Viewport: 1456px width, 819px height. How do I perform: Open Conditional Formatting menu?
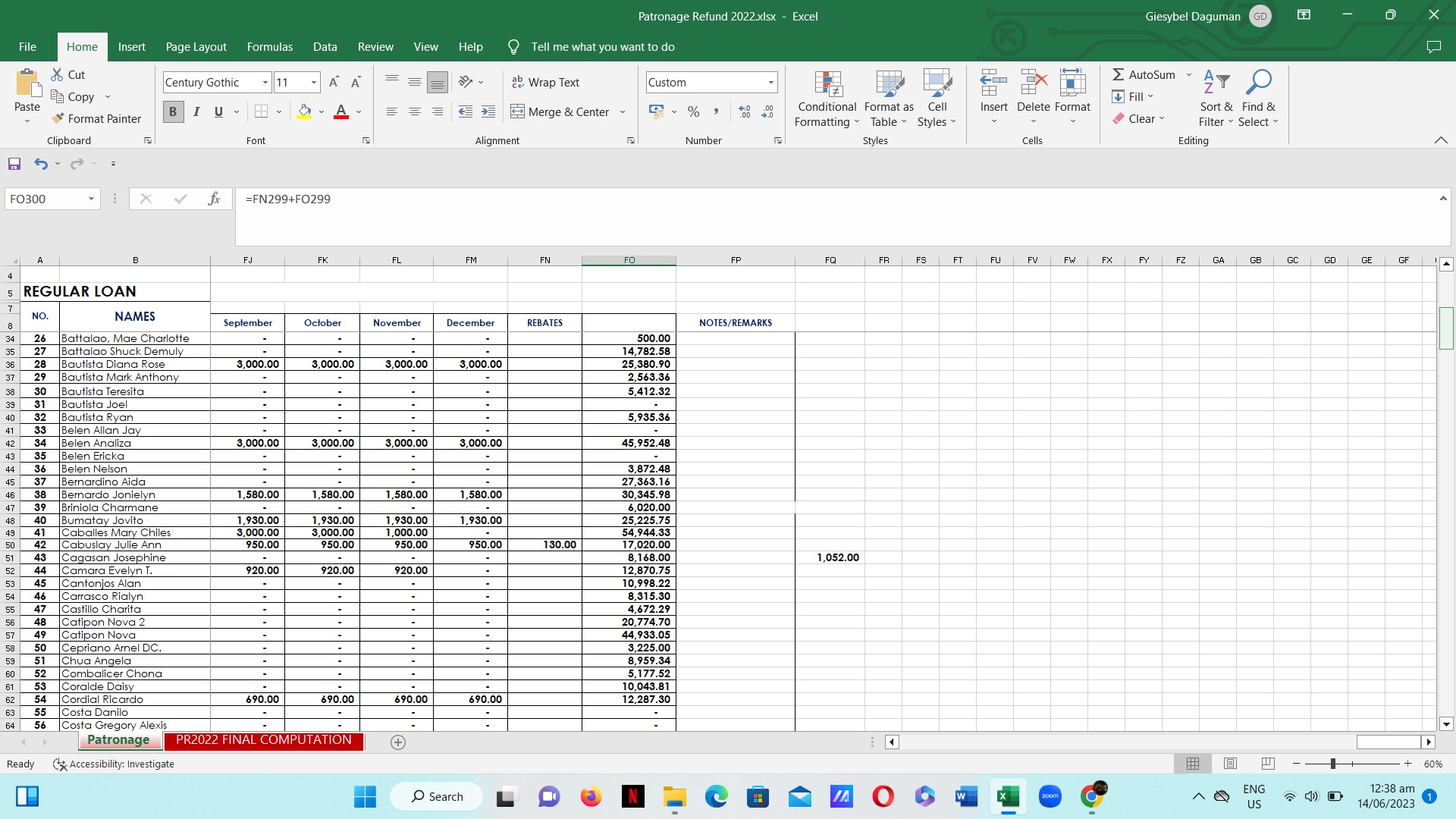tap(827, 99)
